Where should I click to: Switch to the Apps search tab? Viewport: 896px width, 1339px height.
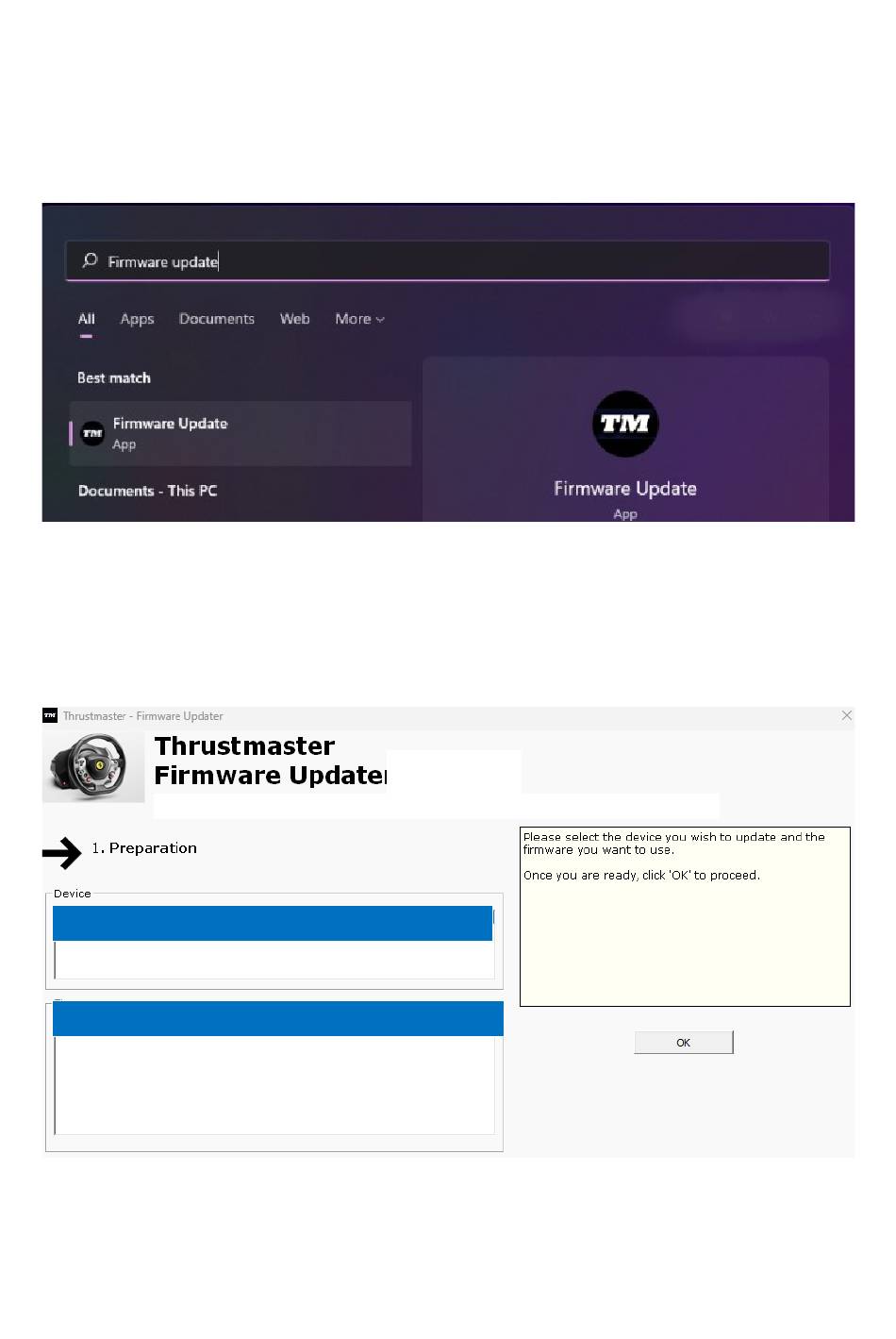(137, 319)
